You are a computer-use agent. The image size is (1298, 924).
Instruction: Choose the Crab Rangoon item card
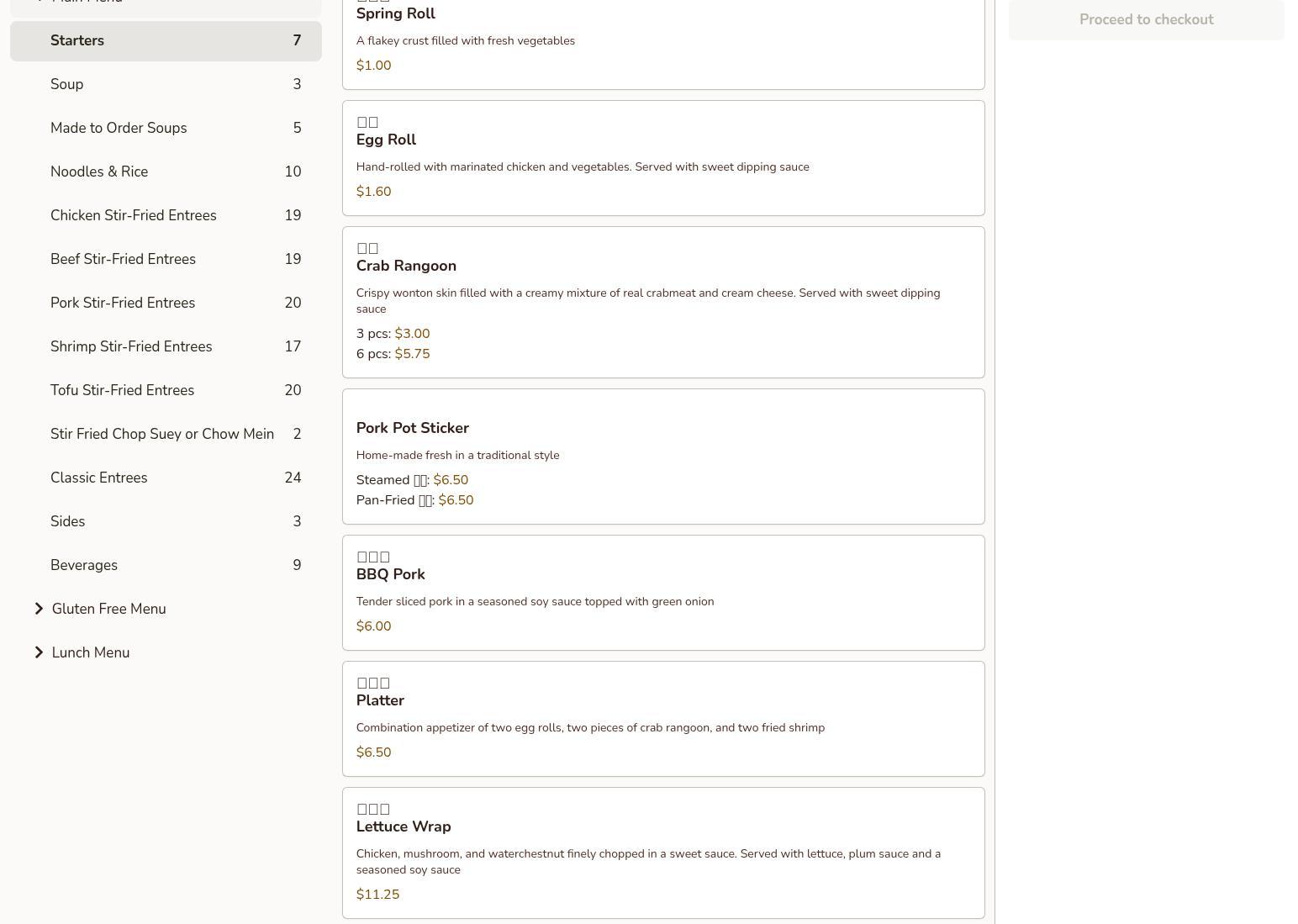click(662, 302)
